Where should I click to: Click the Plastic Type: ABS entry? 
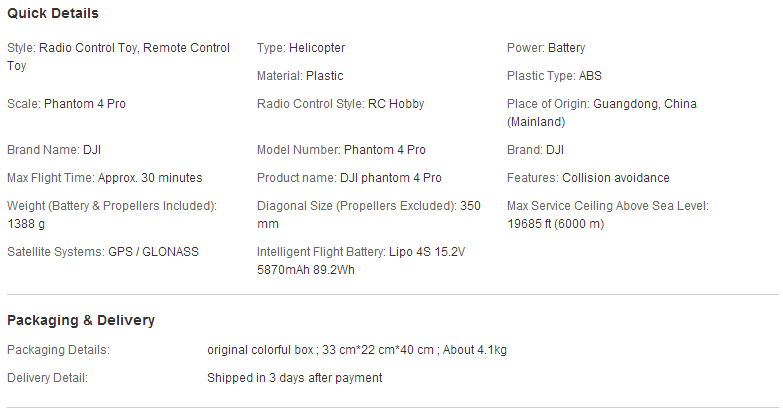pos(554,76)
